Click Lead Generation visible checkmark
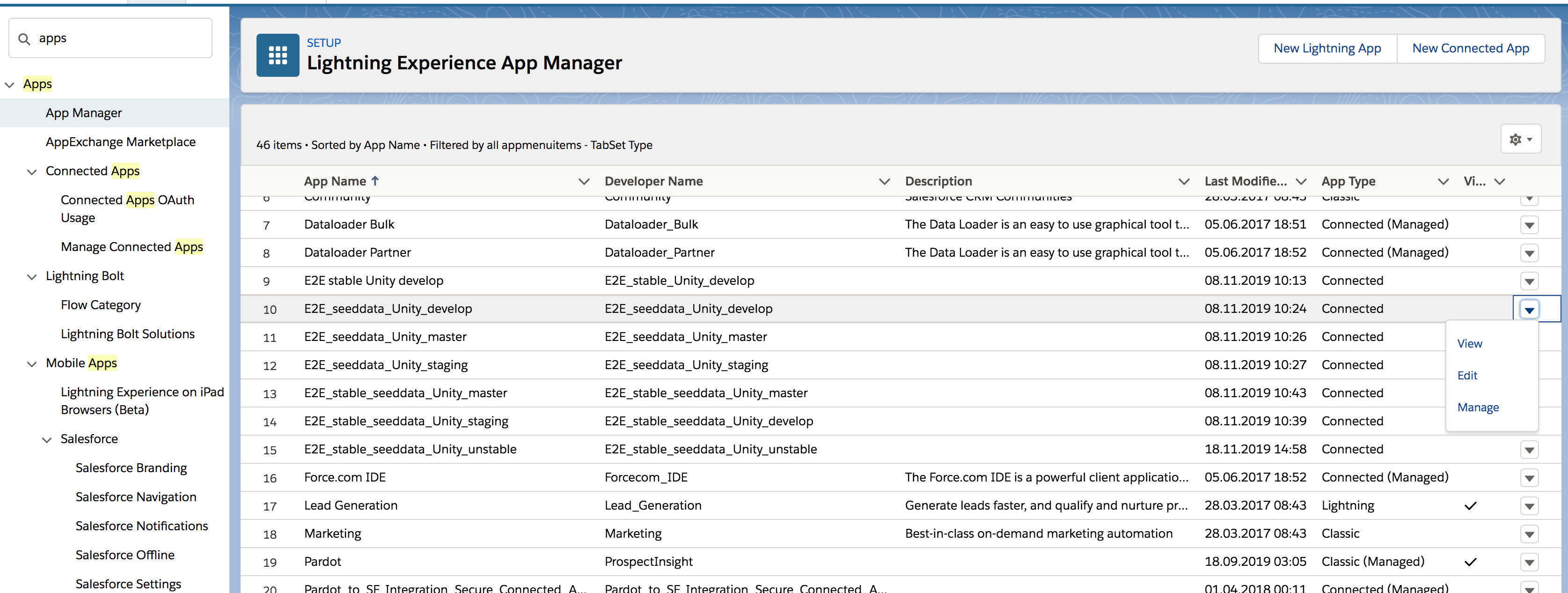1568x593 pixels. (x=1470, y=506)
